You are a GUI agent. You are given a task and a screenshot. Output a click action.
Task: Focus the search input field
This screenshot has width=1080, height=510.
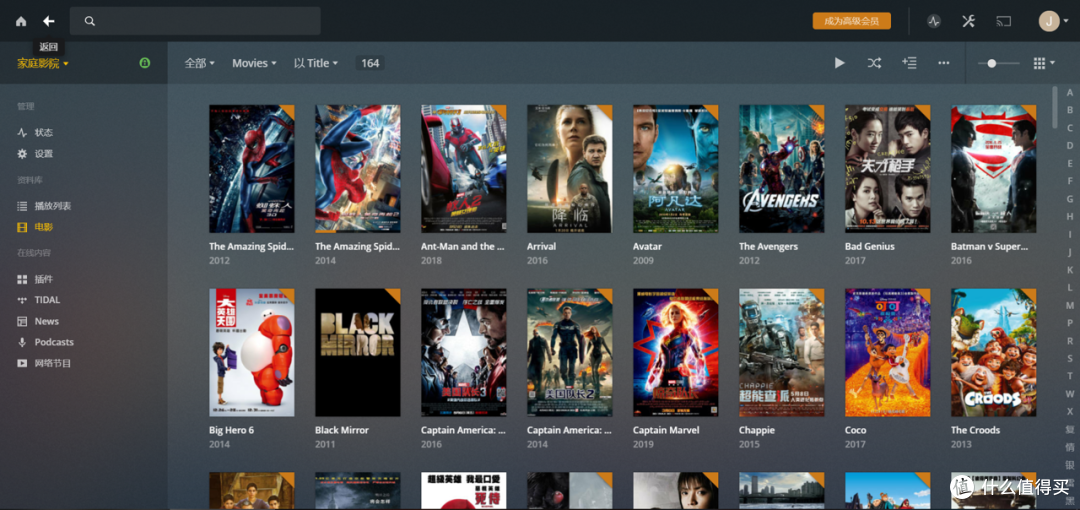pos(195,21)
